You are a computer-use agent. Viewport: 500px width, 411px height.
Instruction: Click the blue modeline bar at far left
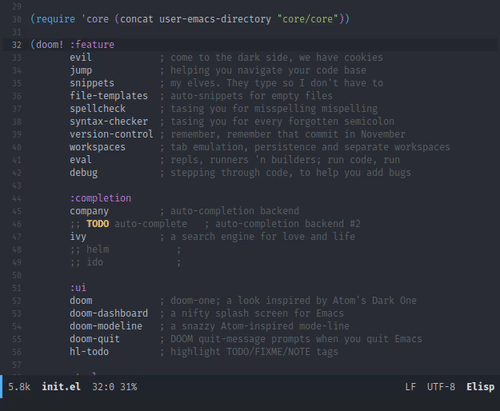tap(1, 386)
